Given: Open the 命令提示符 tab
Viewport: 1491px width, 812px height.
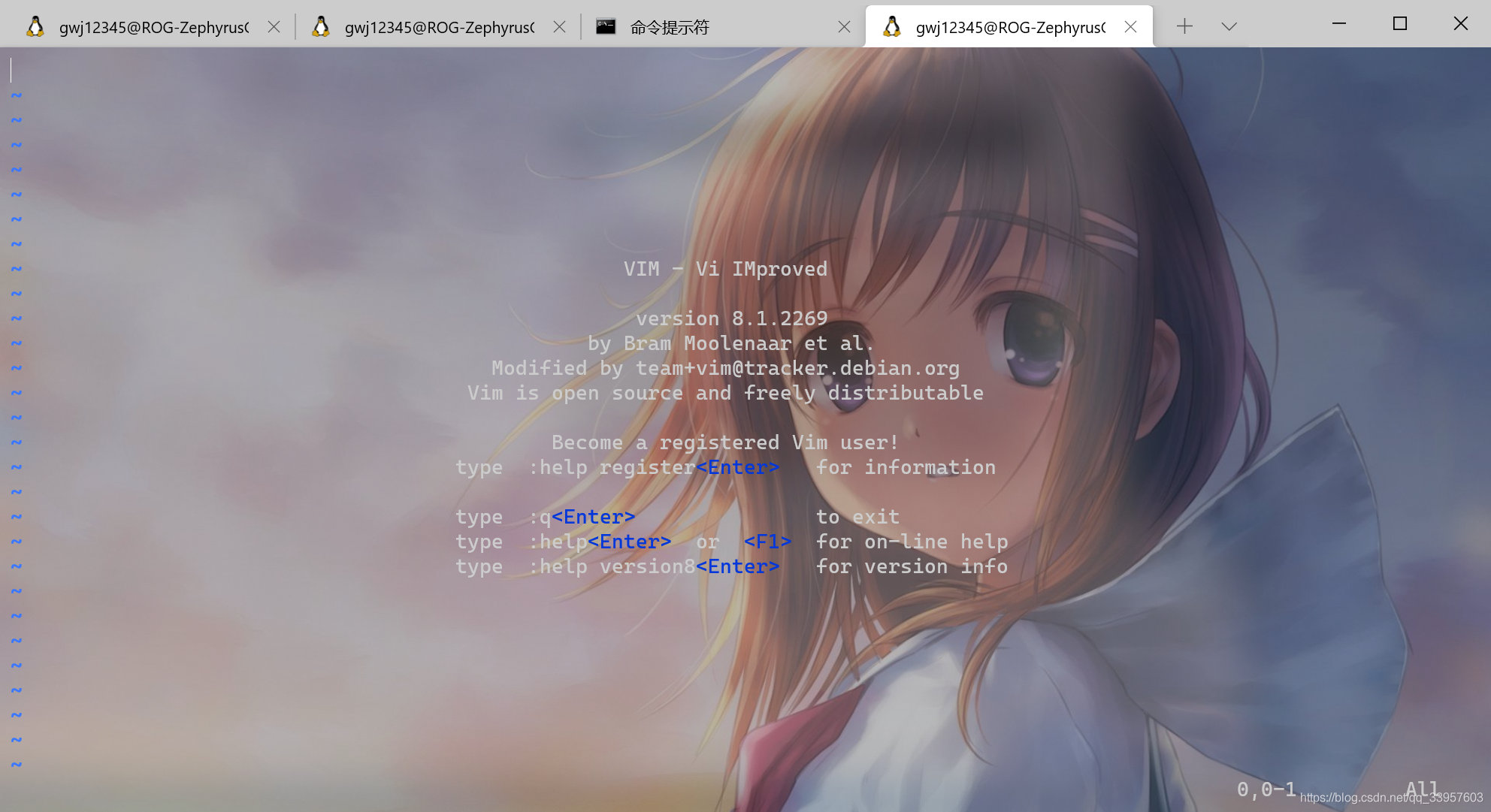Looking at the screenshot, I should coord(700,25).
